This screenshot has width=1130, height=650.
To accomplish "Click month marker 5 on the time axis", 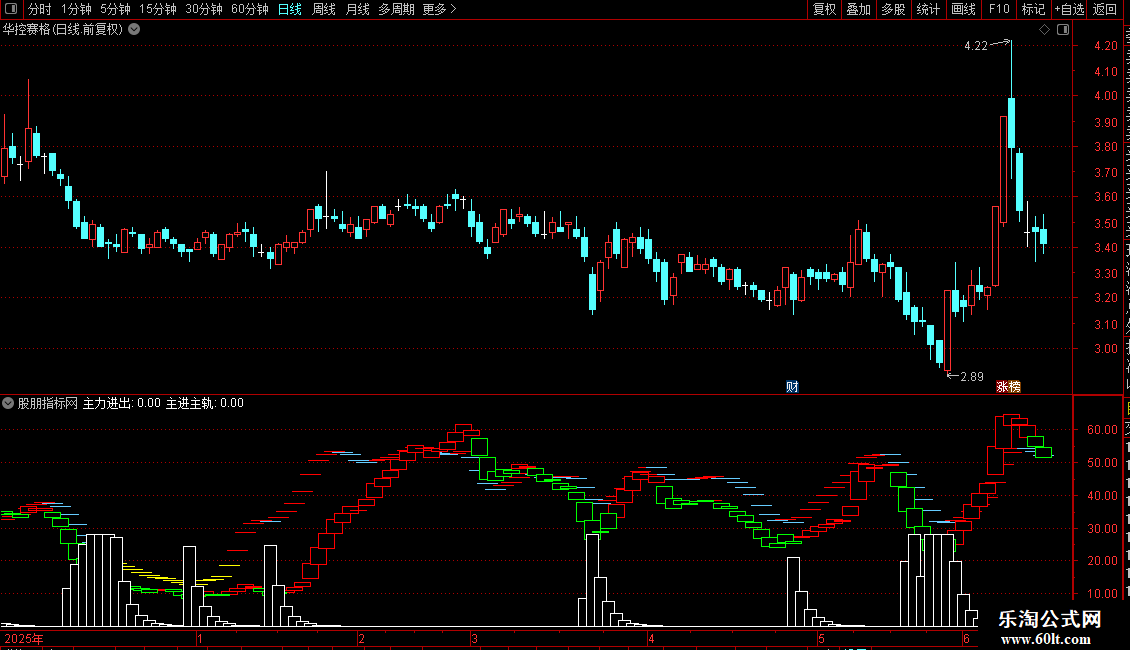I will pos(821,638).
